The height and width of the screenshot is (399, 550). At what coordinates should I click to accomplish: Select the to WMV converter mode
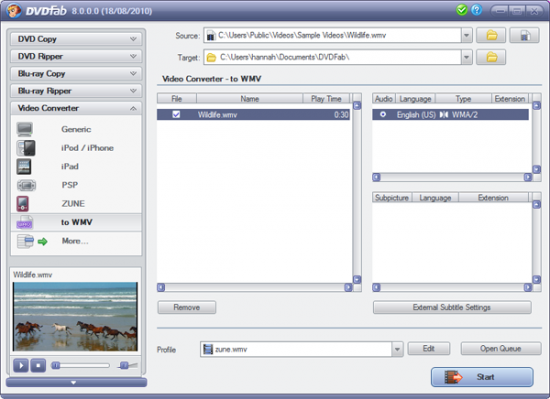tap(76, 222)
